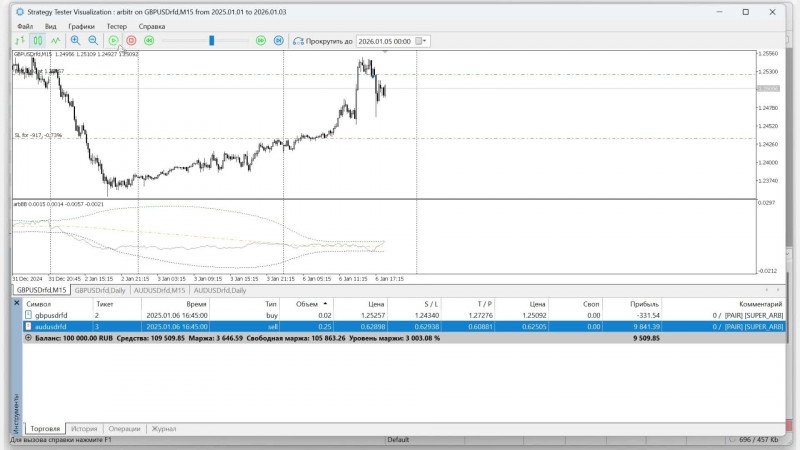Sort by Комментарий column header
Image resolution: width=800 pixels, height=450 pixels.
(x=723, y=304)
